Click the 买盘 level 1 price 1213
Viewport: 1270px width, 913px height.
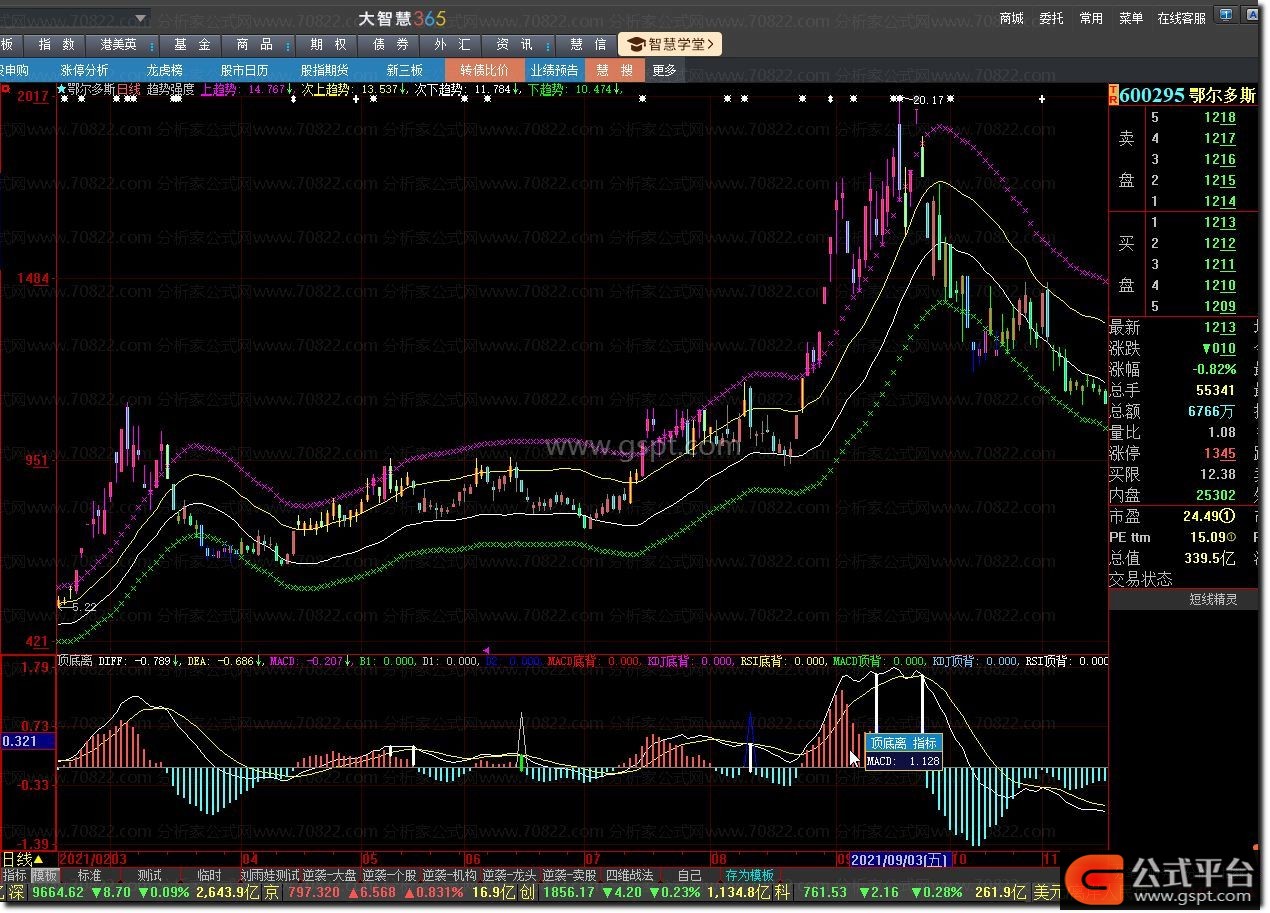(1219, 222)
